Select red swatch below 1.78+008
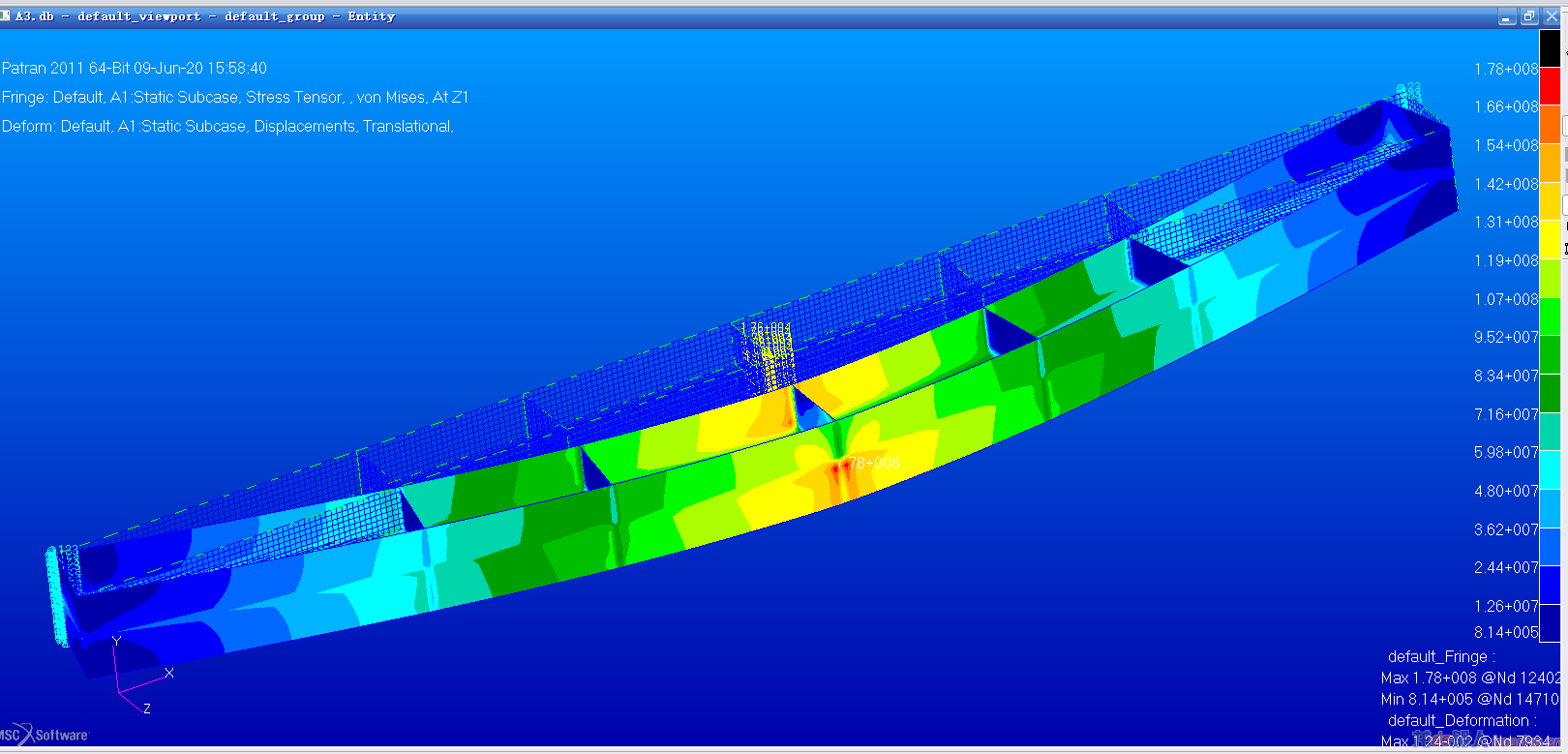1568x754 pixels. tap(1550, 87)
